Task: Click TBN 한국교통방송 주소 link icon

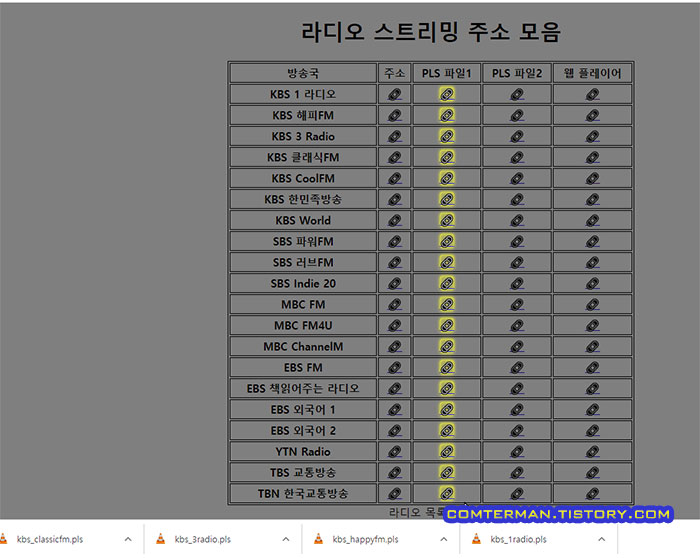Action: 395,494
